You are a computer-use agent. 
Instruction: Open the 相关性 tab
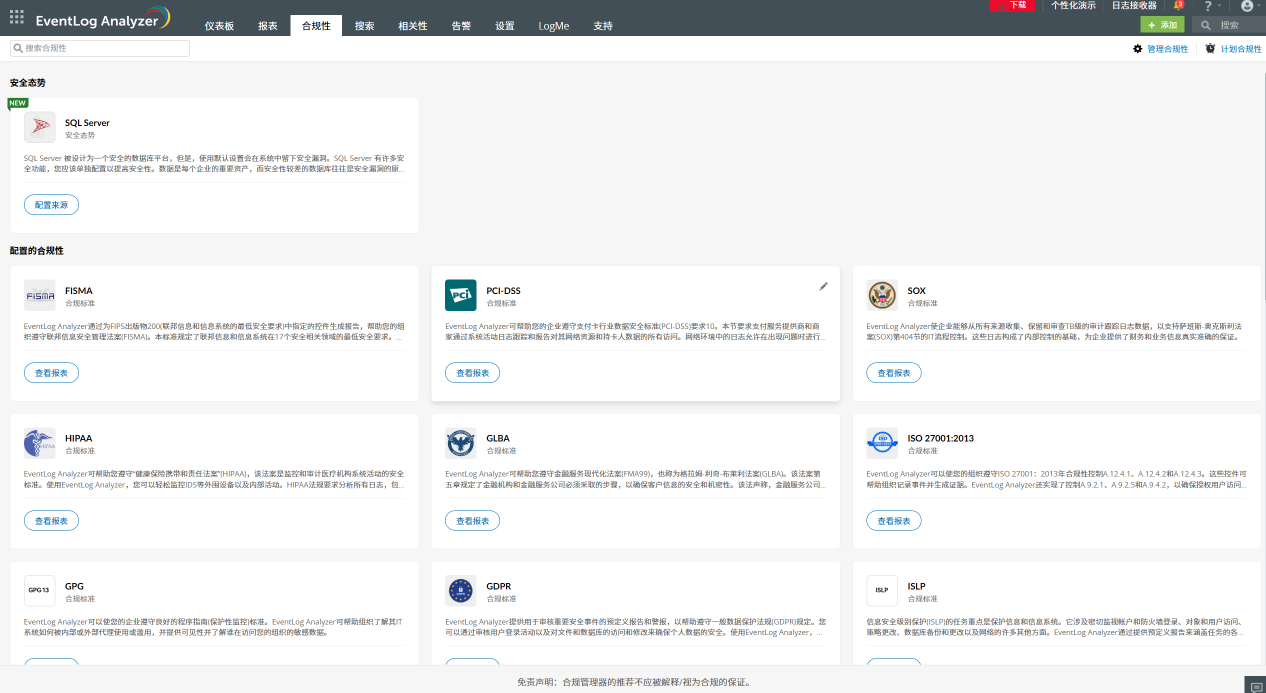coord(412,26)
